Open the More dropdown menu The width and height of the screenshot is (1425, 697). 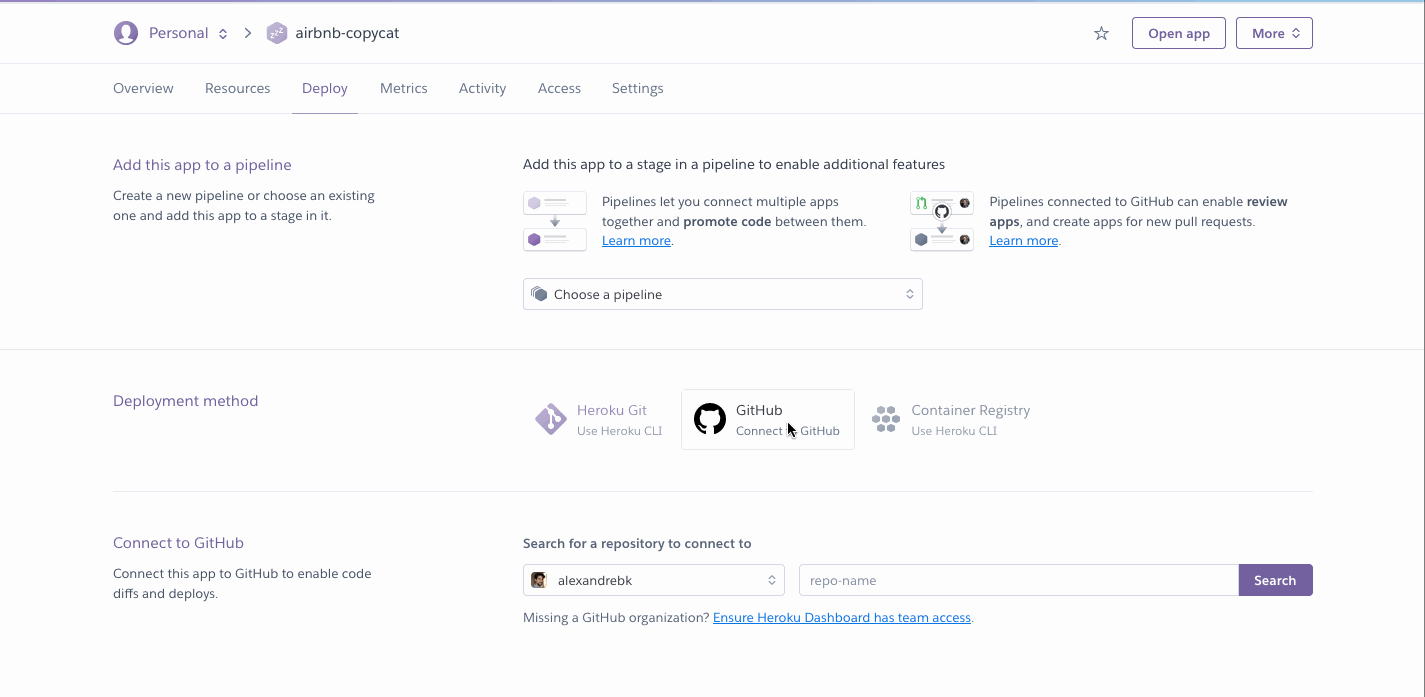coord(1274,33)
